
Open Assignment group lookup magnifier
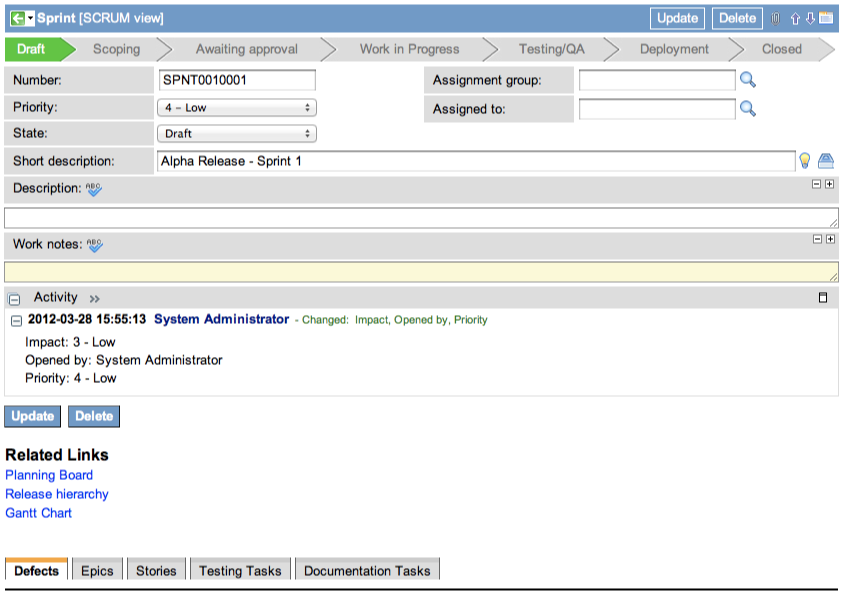coord(747,80)
